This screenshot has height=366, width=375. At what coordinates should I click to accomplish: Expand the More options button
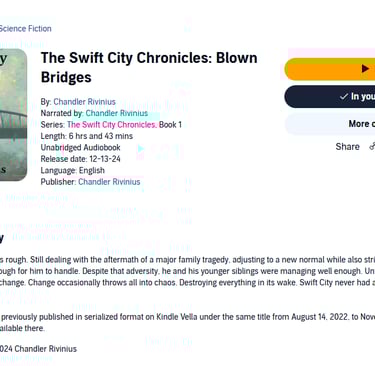point(330,124)
